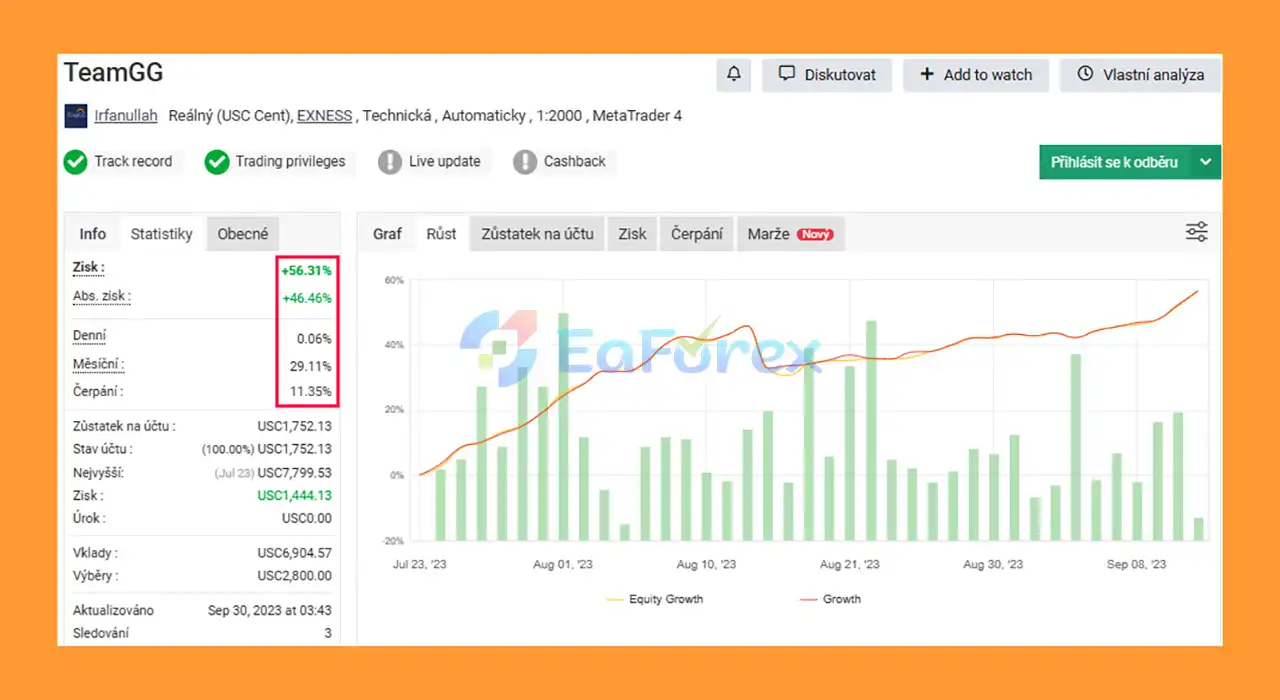Click the Diskutovat button
This screenshot has width=1280, height=700.
pyautogui.click(x=827, y=75)
